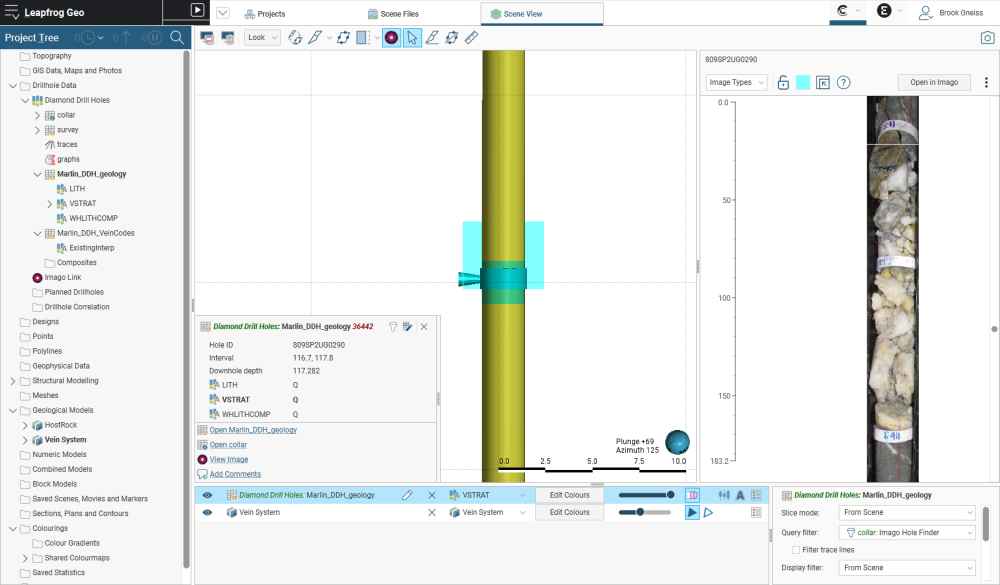
Task: Expand the VSTRAT column node
Action: [x=49, y=204]
